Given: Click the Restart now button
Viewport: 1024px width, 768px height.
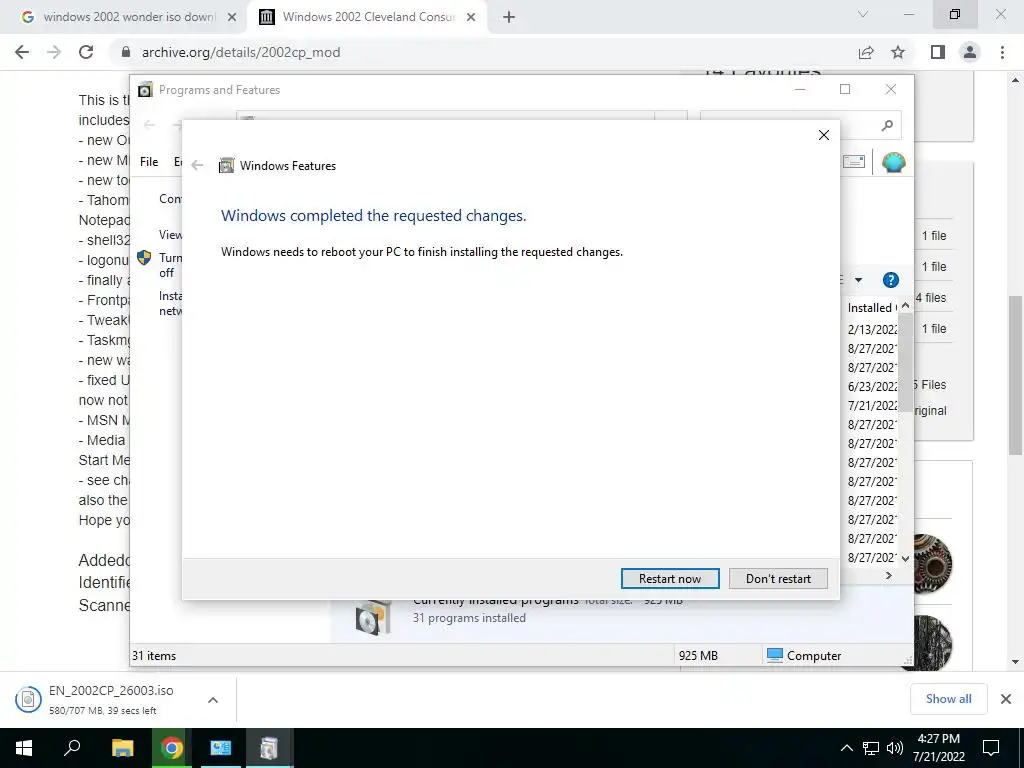Looking at the screenshot, I should [x=670, y=579].
